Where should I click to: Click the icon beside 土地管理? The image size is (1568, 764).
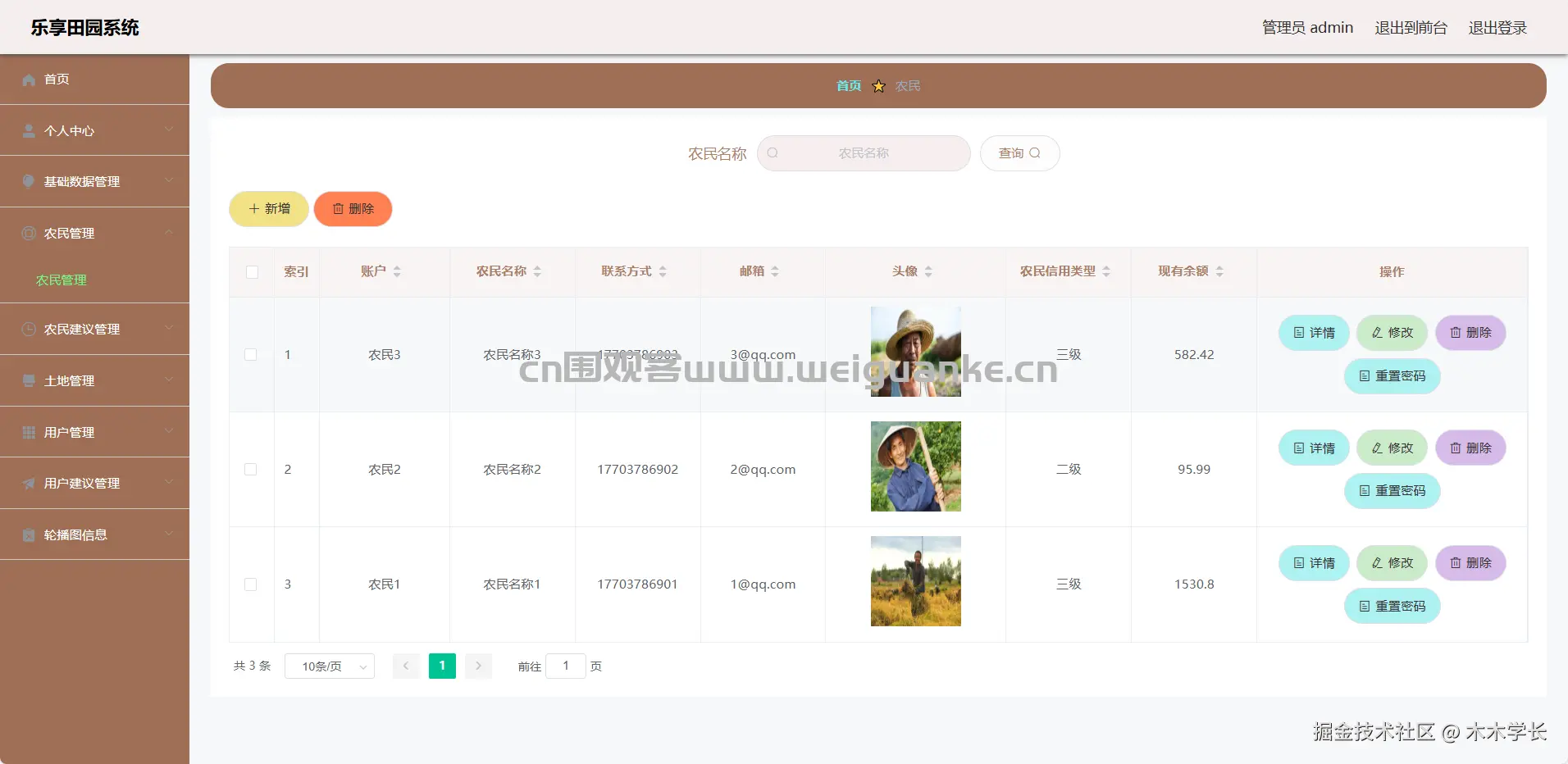coord(29,381)
